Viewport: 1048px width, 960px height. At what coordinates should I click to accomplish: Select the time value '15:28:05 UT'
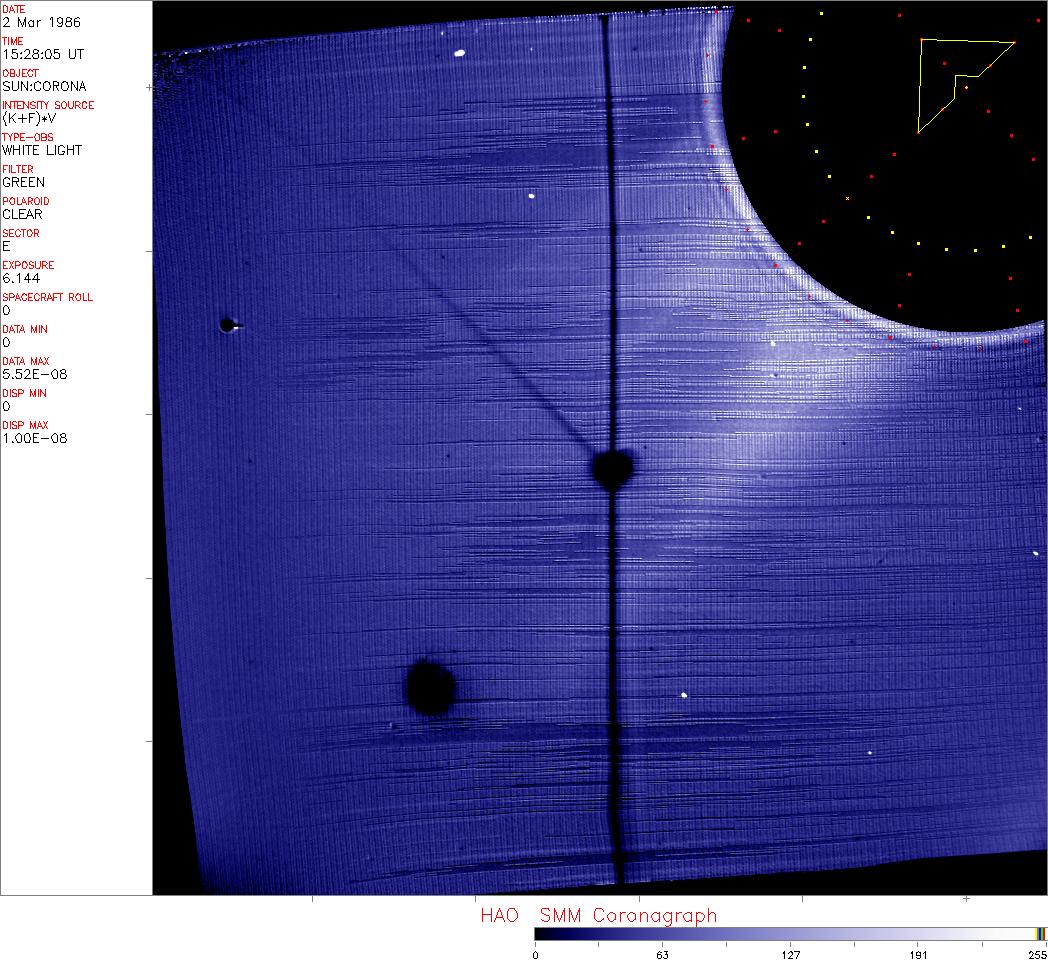tap(43, 54)
